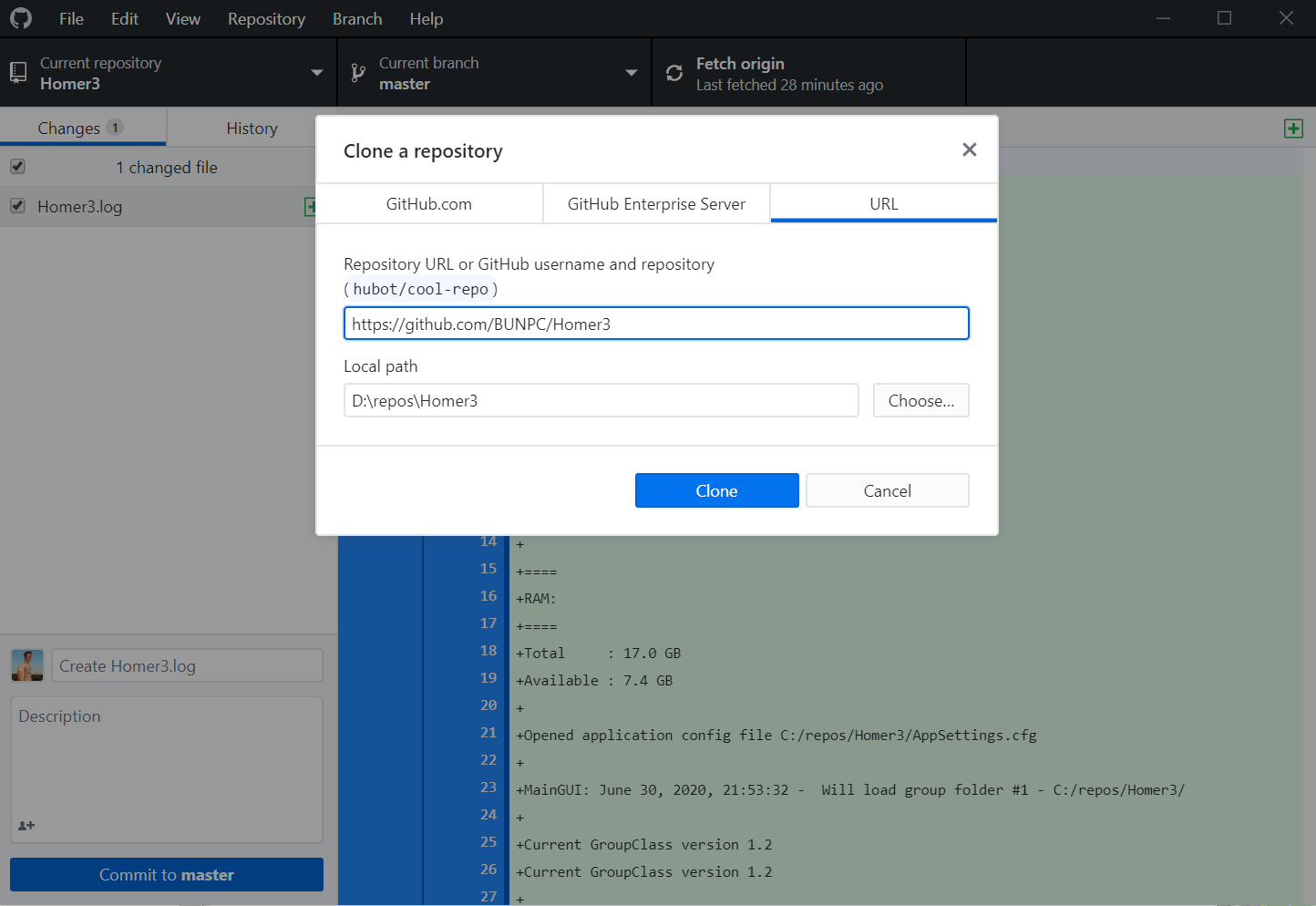Open the Edit menu

pyautogui.click(x=125, y=18)
